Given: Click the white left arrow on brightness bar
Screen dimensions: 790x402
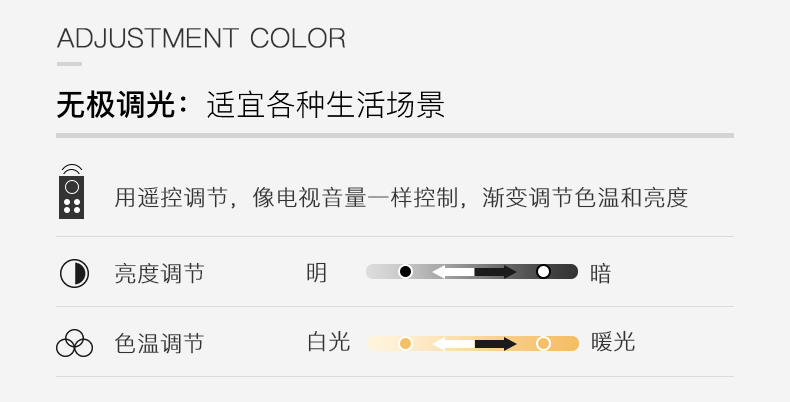Looking at the screenshot, I should tap(453, 272).
